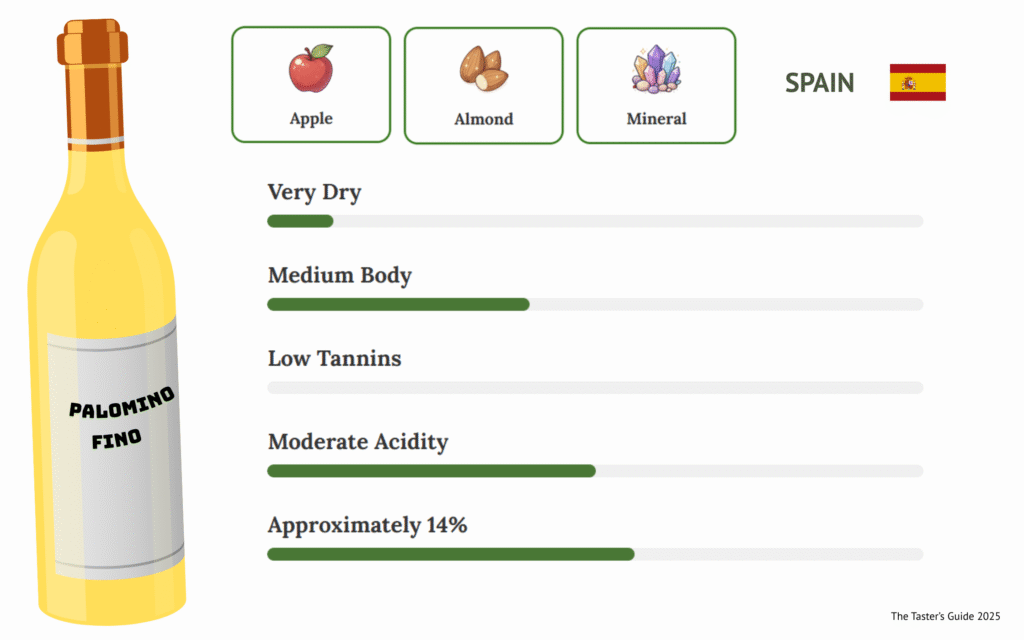Select the Mineral flavor card label
Screen dimensions: 1024x640
coord(656,119)
